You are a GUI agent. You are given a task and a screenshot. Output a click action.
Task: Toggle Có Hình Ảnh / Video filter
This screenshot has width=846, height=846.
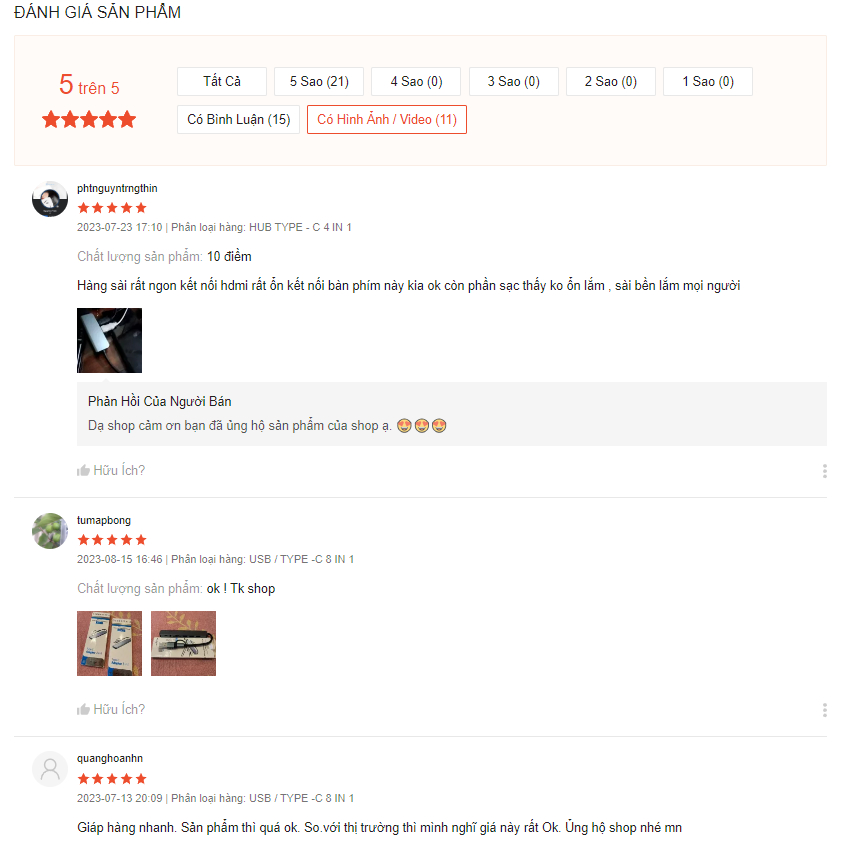(x=387, y=119)
